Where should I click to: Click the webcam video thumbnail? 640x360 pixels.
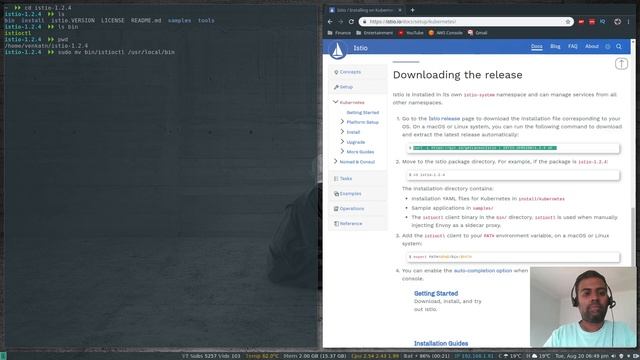[x=583, y=307]
